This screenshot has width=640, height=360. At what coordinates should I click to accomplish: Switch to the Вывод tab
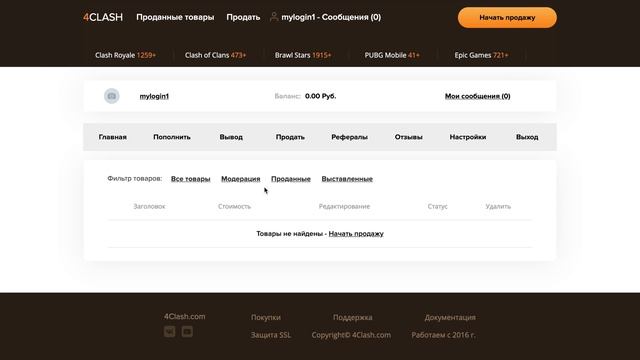pyautogui.click(x=231, y=137)
